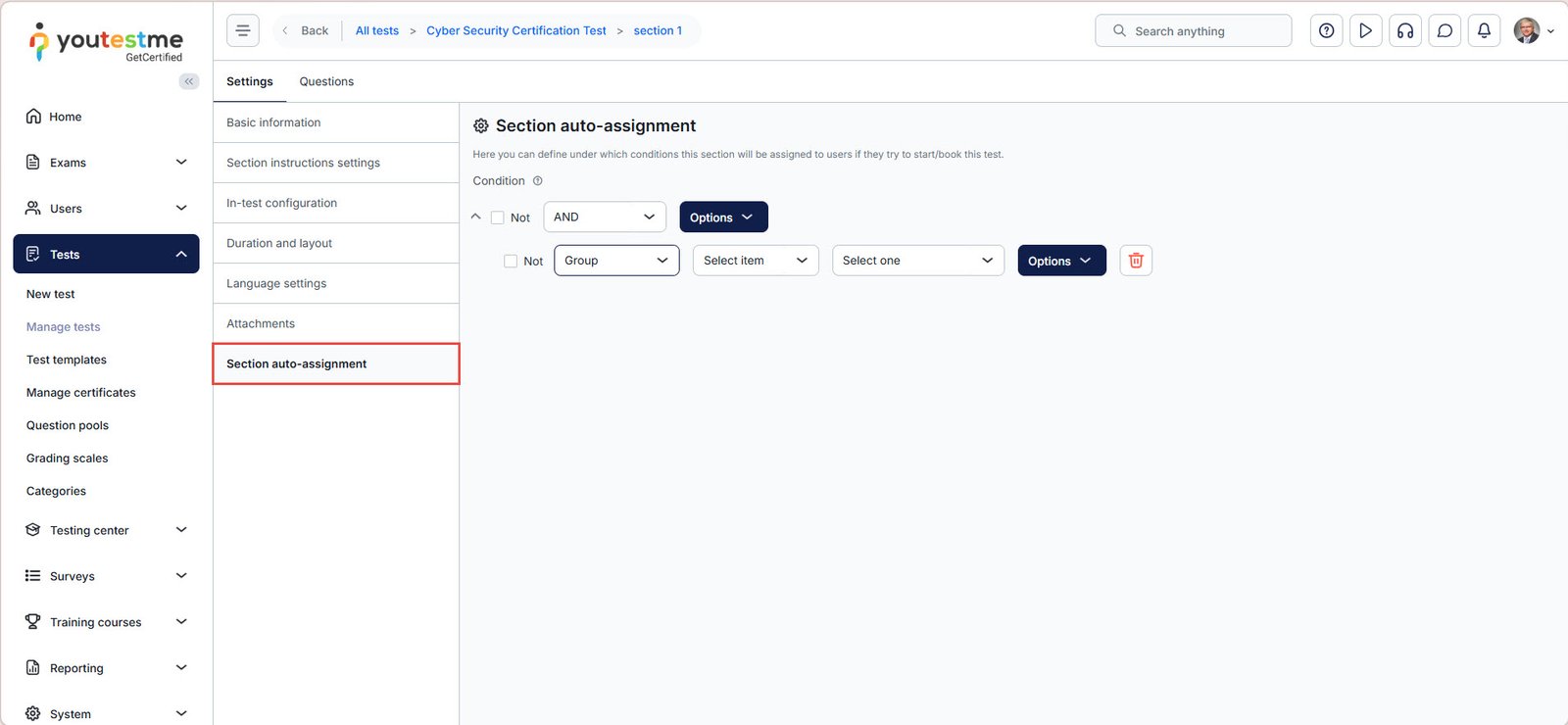Collapse the condition group with caret
Viewport: 1568px width, 725px height.
[476, 217]
